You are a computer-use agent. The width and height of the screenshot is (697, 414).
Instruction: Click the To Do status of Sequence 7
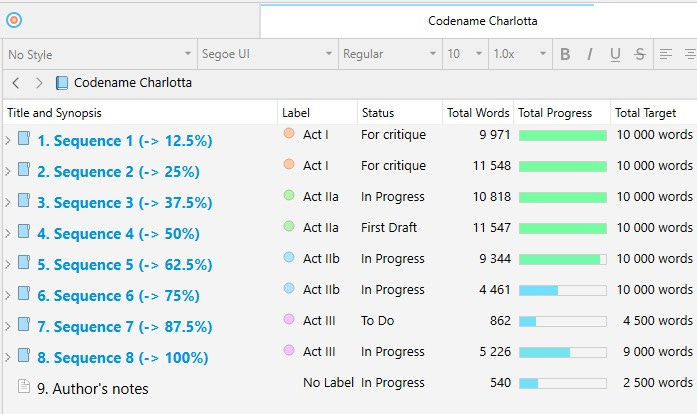tap(377, 321)
